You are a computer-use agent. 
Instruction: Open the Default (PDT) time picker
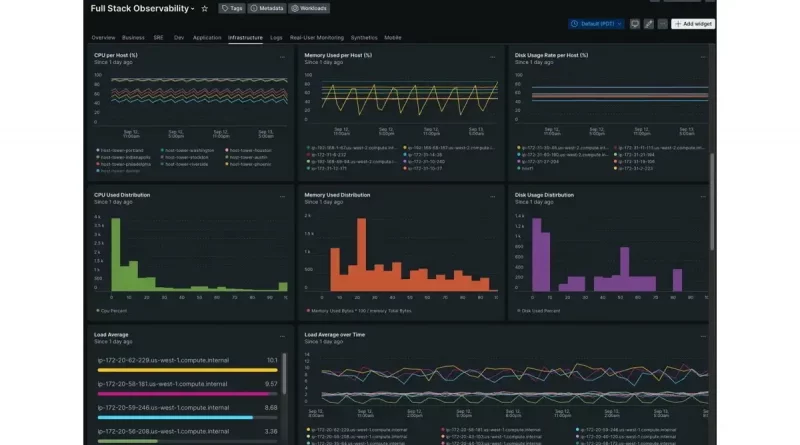[596, 24]
